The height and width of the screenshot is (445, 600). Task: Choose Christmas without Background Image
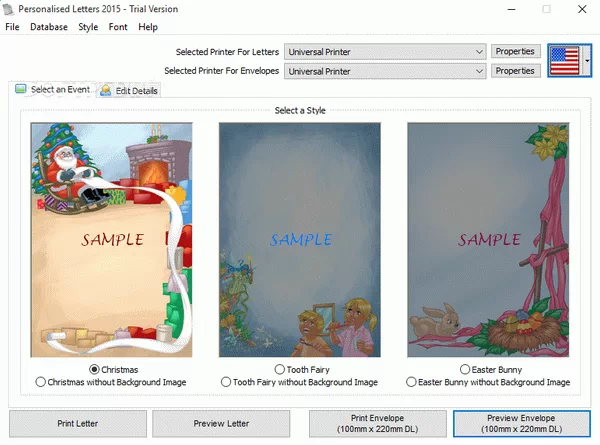pos(41,382)
